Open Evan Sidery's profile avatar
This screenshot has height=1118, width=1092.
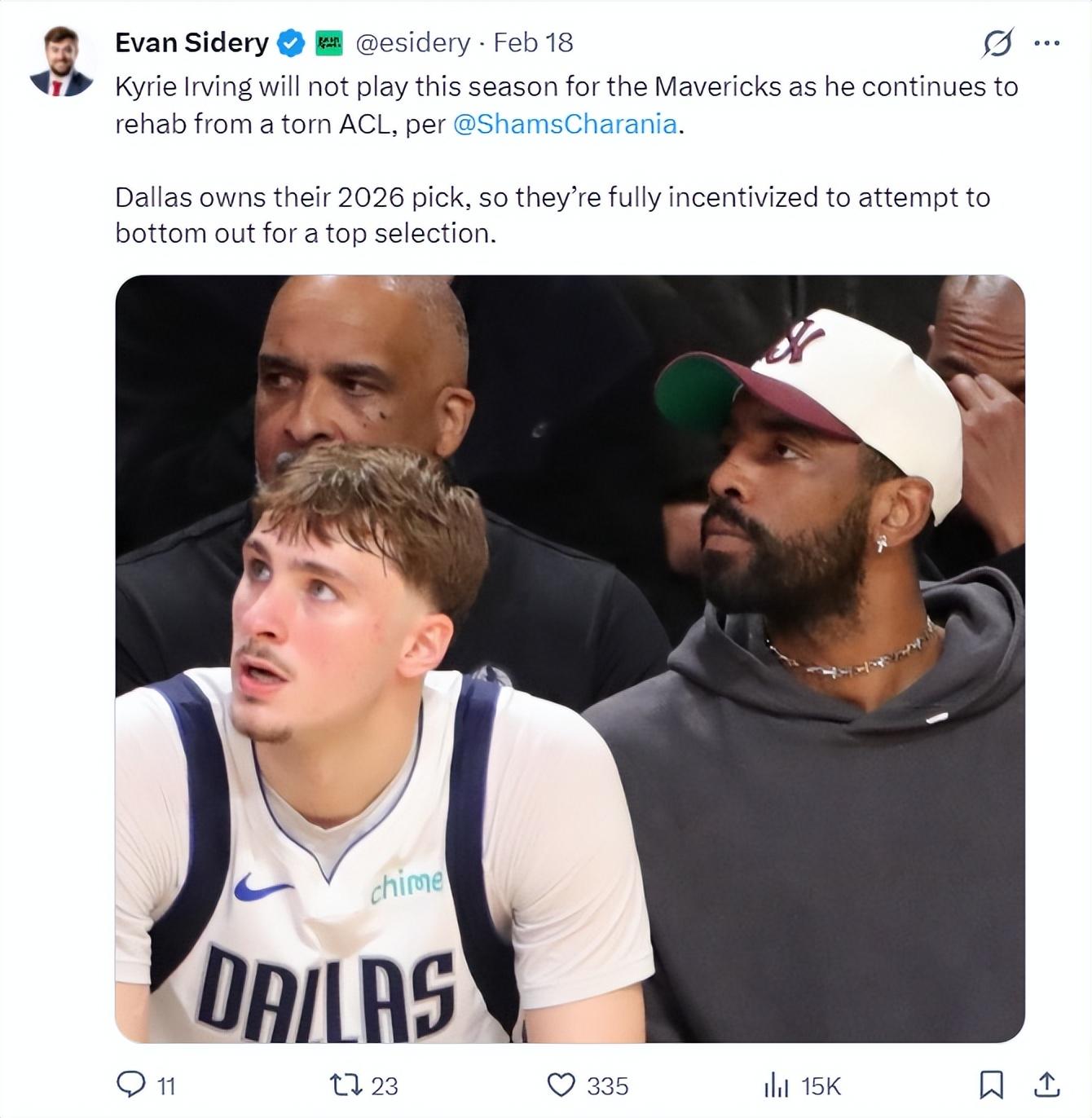[x=61, y=62]
